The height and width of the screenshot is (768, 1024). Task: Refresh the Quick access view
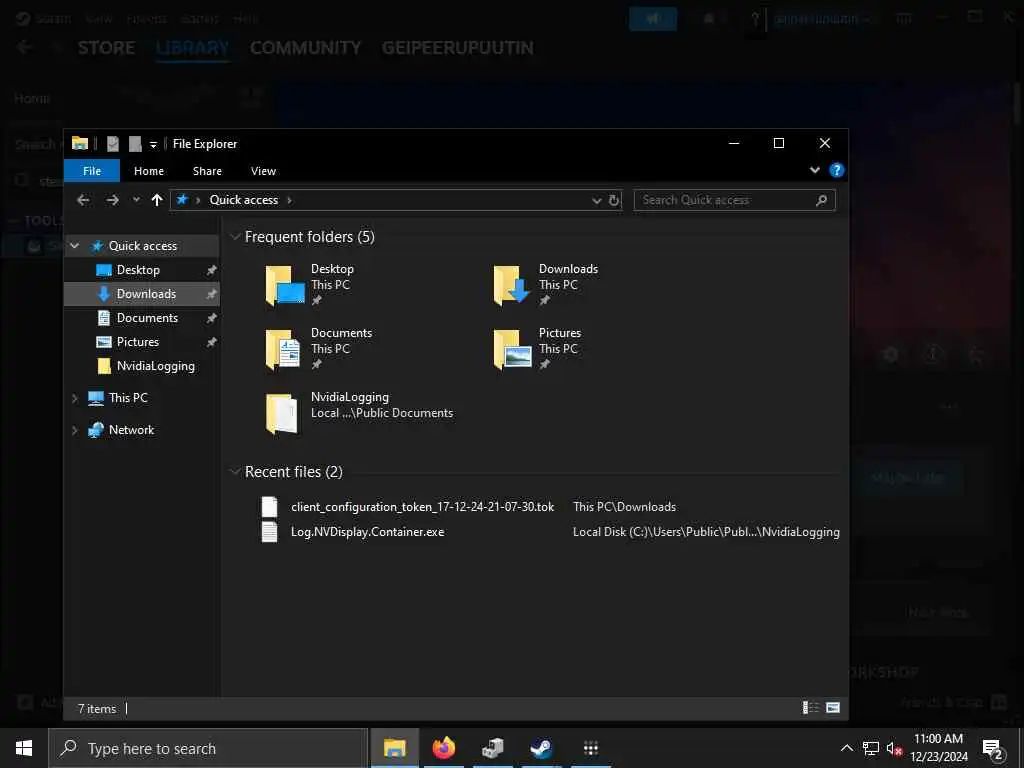[614, 200]
